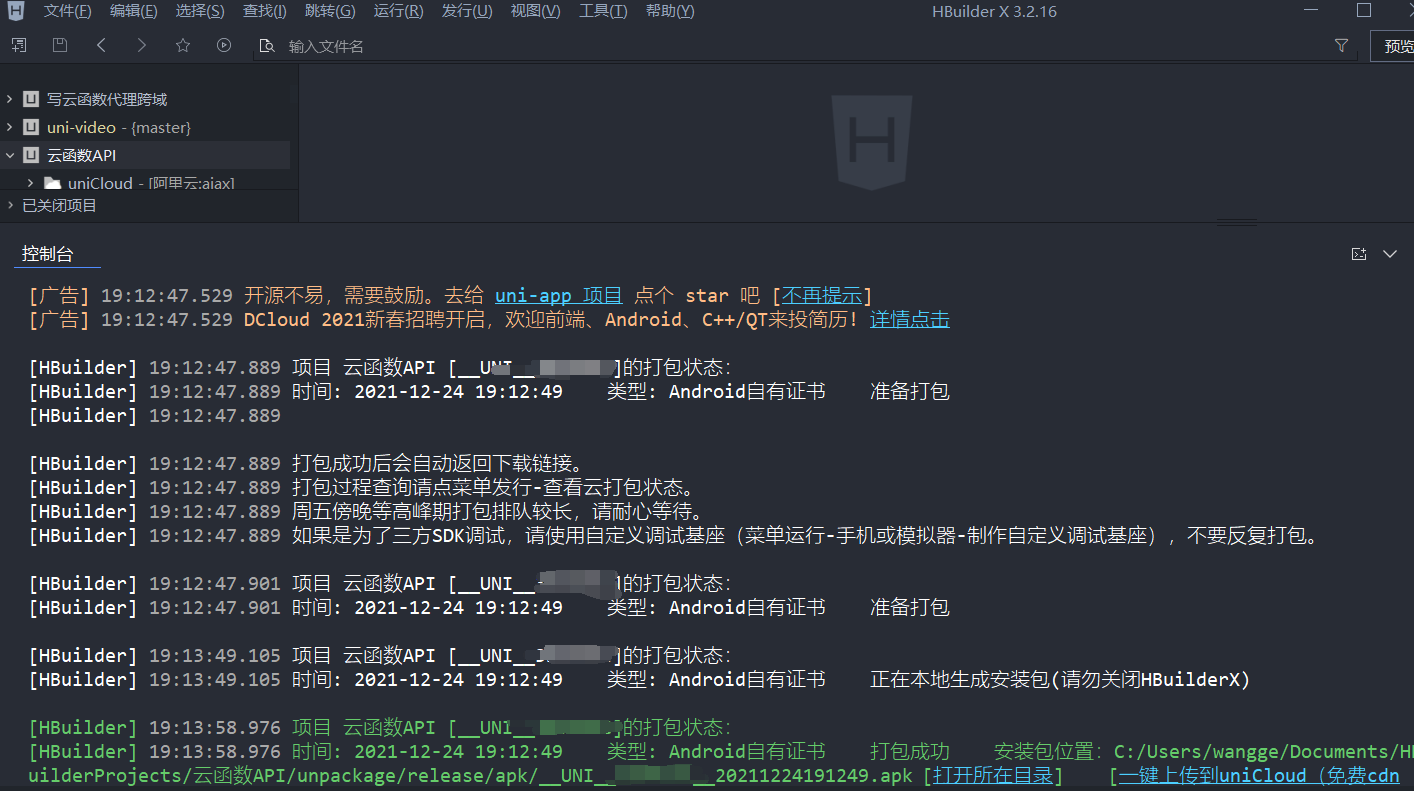Click the file search icon
This screenshot has width=1414, height=791.
pyautogui.click(x=266, y=46)
